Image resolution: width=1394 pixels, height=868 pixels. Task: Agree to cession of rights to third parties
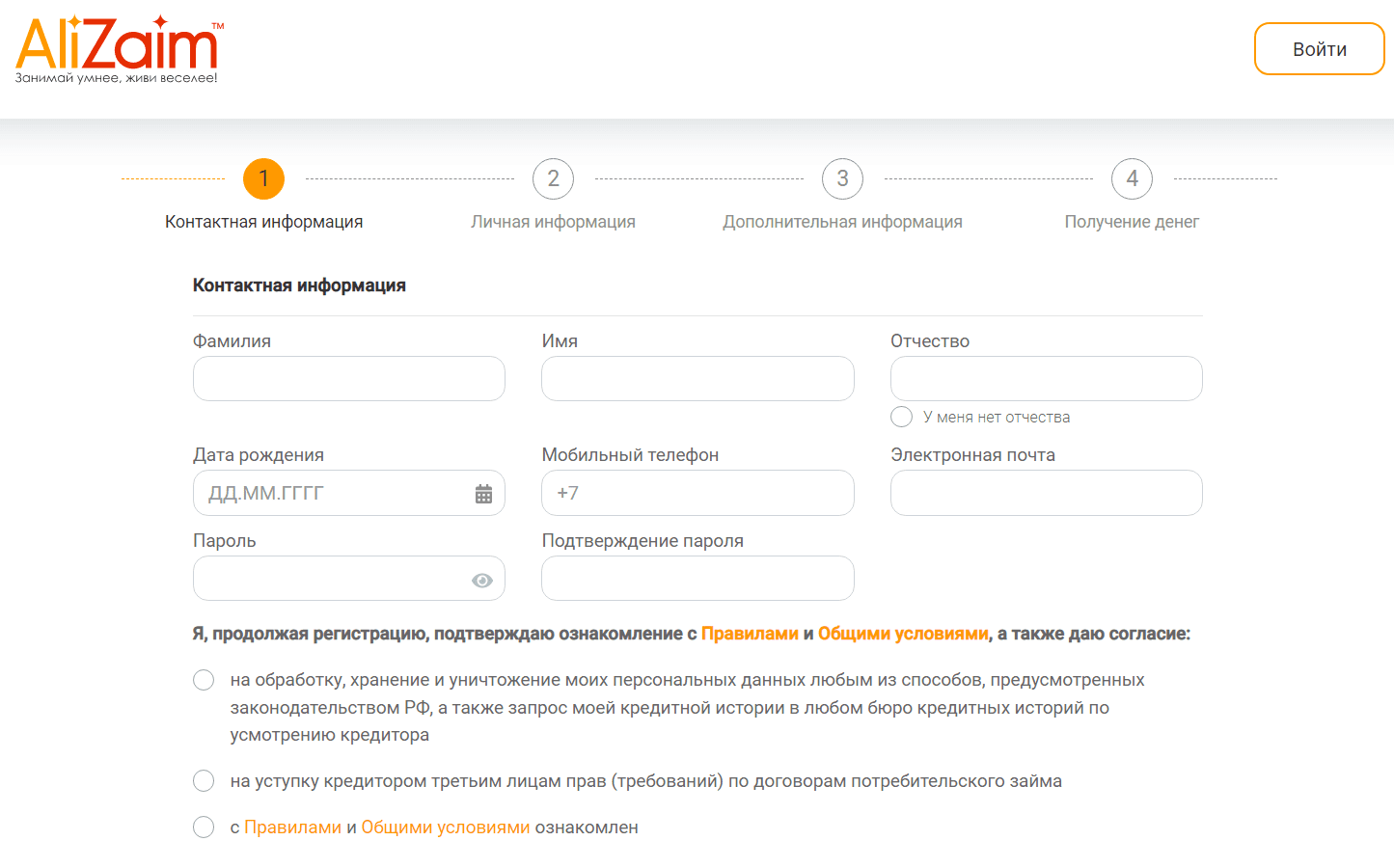tap(204, 780)
